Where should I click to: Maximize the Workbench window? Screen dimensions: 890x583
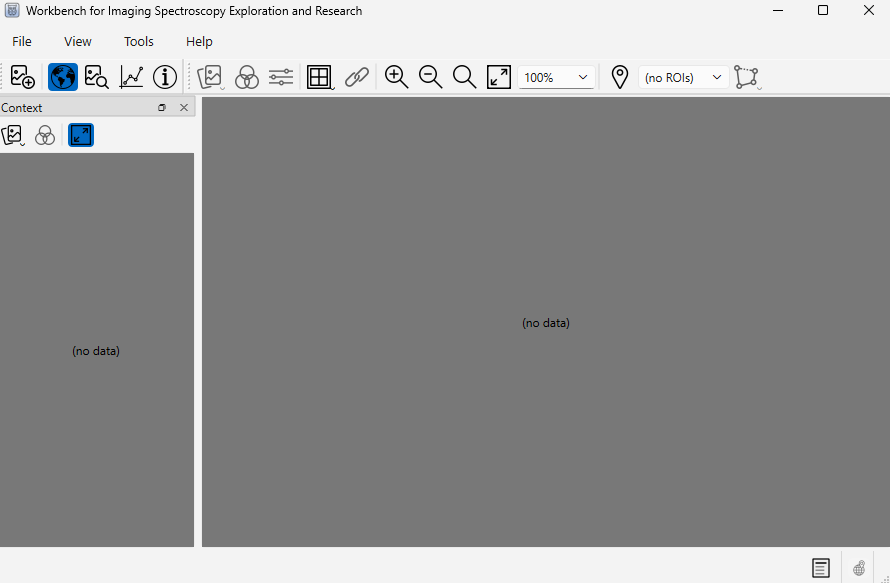[x=823, y=10]
